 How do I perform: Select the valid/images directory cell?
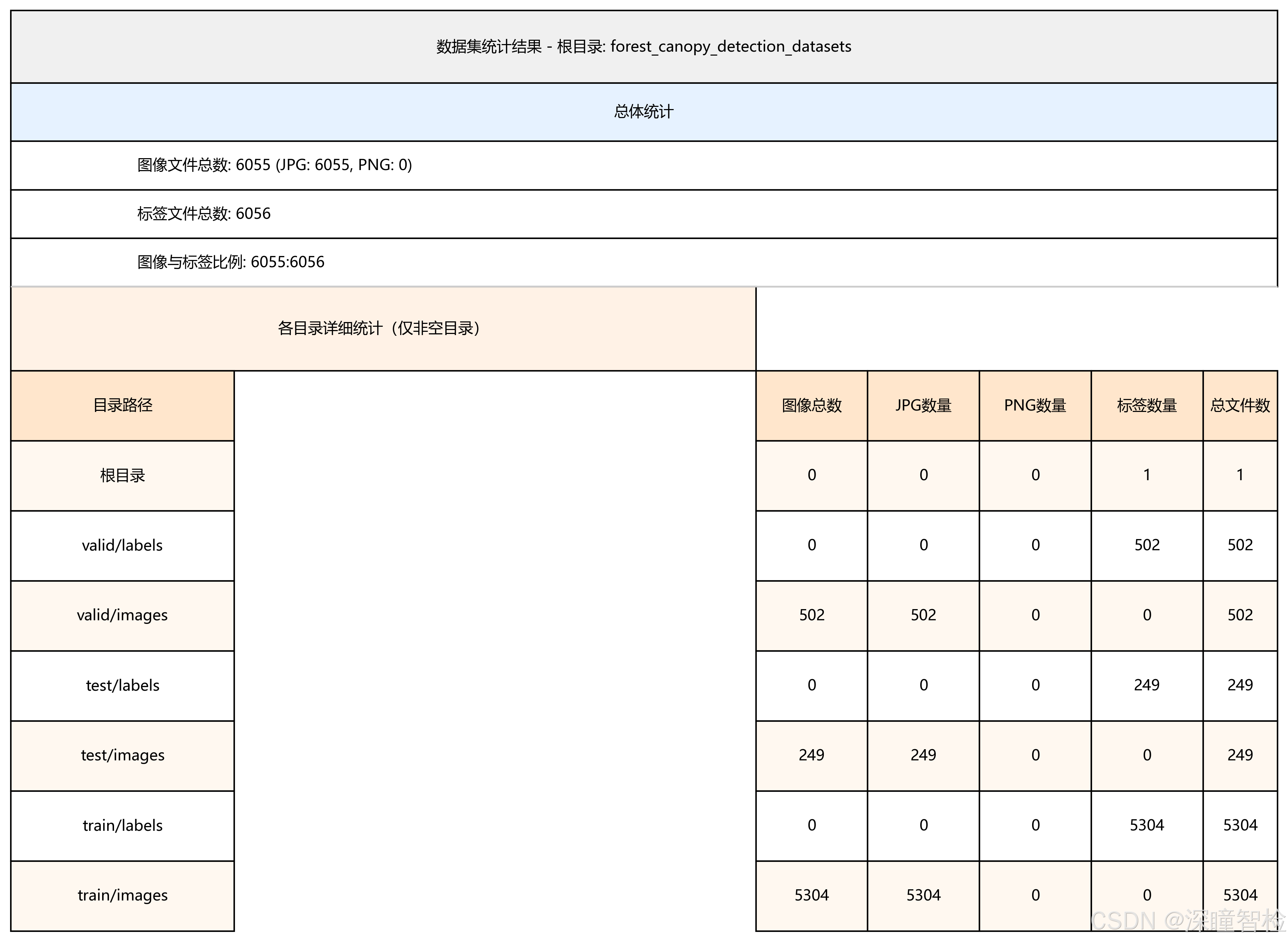click(x=123, y=615)
